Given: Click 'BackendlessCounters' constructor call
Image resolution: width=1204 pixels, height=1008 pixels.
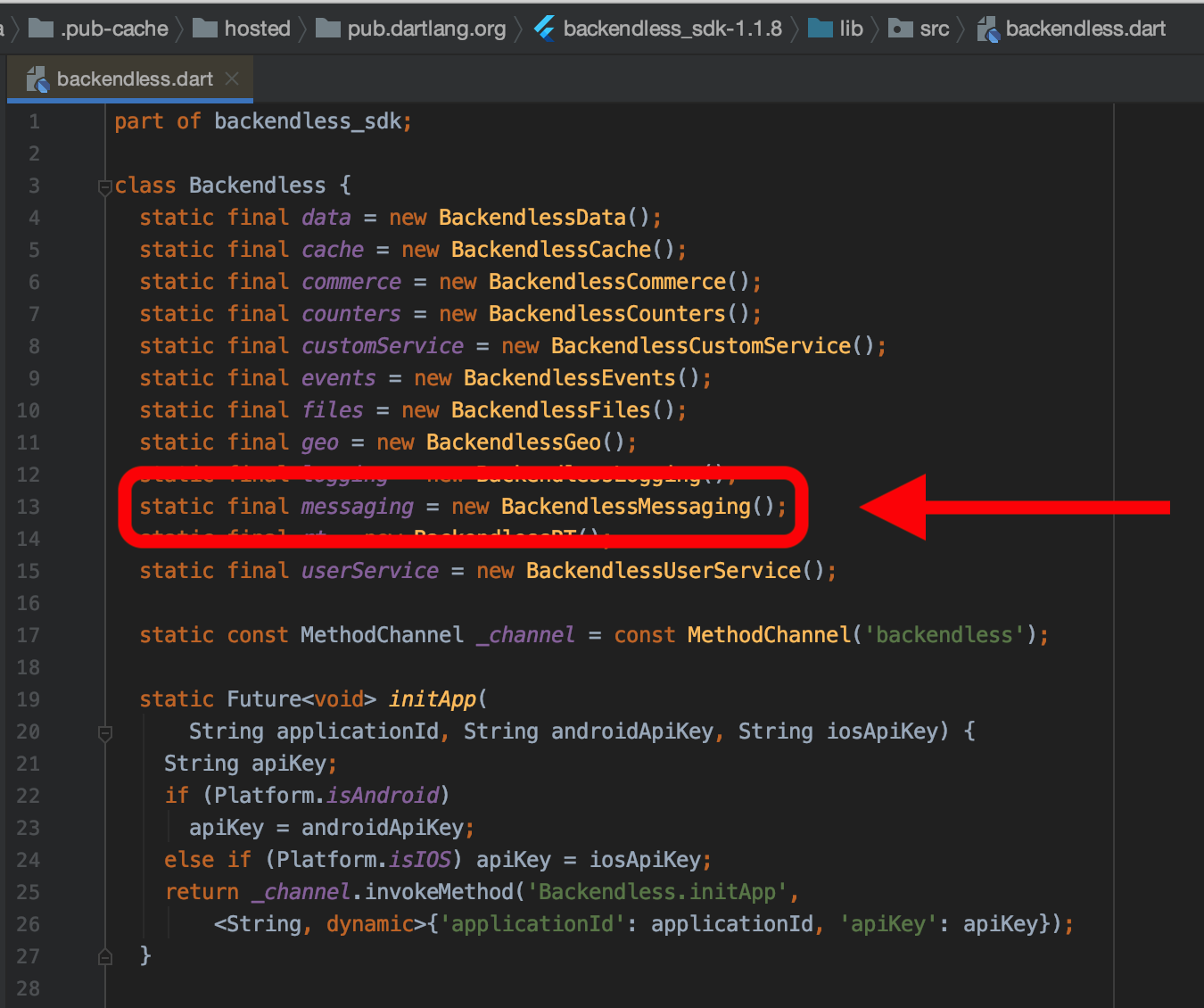Looking at the screenshot, I should tap(607, 314).
